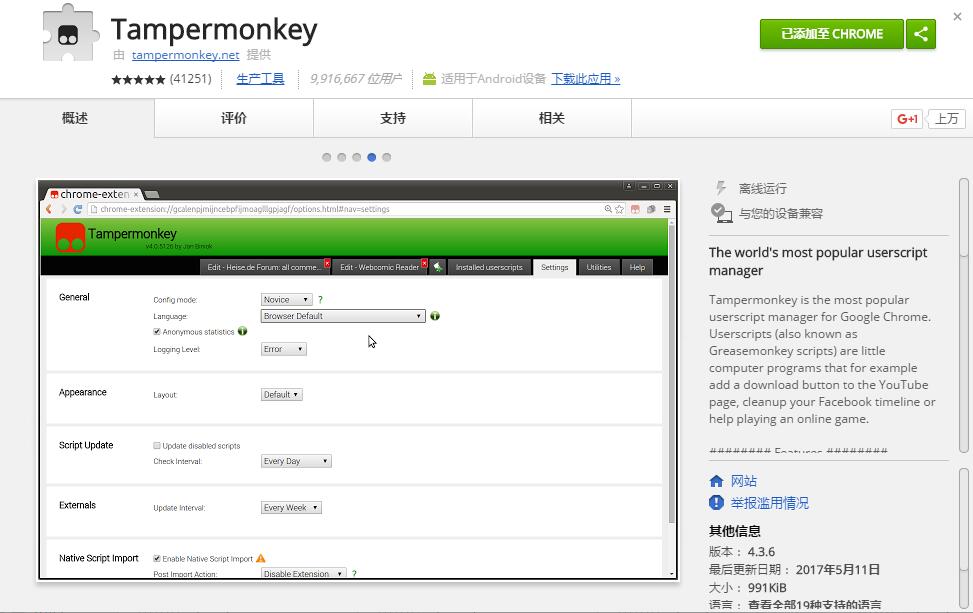Select the Settings tab in the preview

pyautogui.click(x=554, y=267)
